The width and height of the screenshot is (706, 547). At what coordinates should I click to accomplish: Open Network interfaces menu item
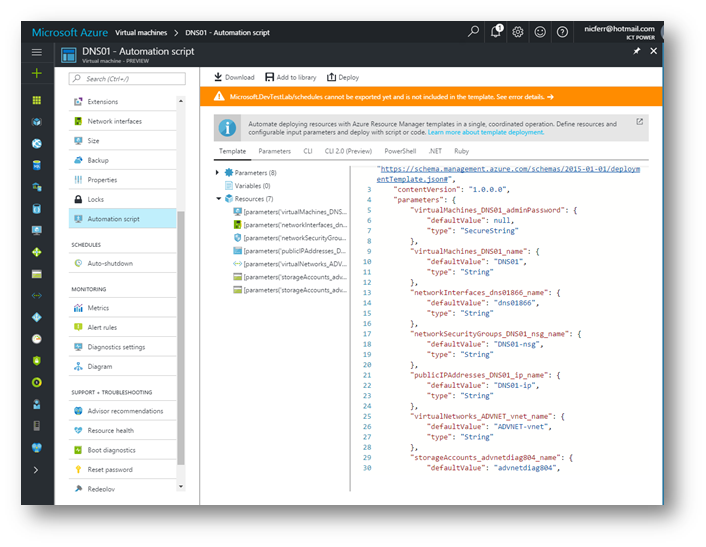(x=122, y=121)
